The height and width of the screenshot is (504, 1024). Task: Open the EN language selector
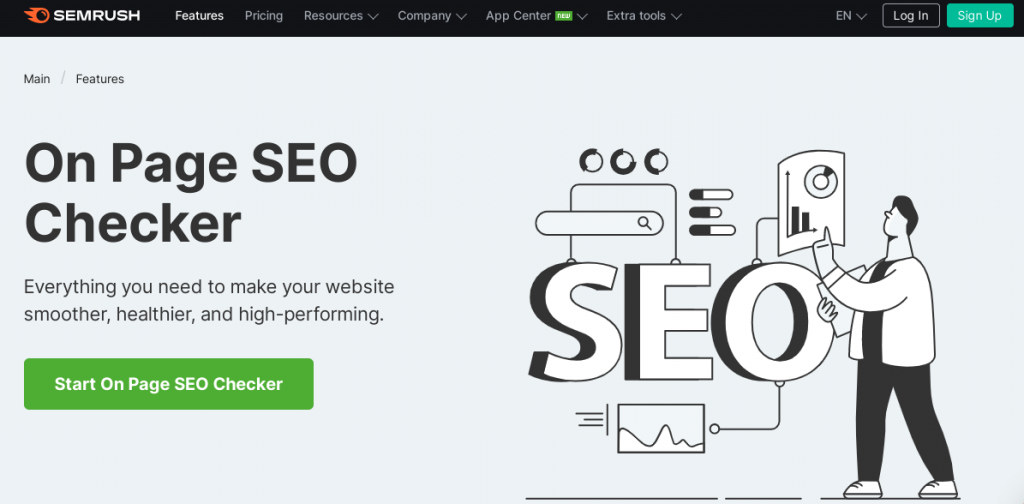[x=851, y=16]
